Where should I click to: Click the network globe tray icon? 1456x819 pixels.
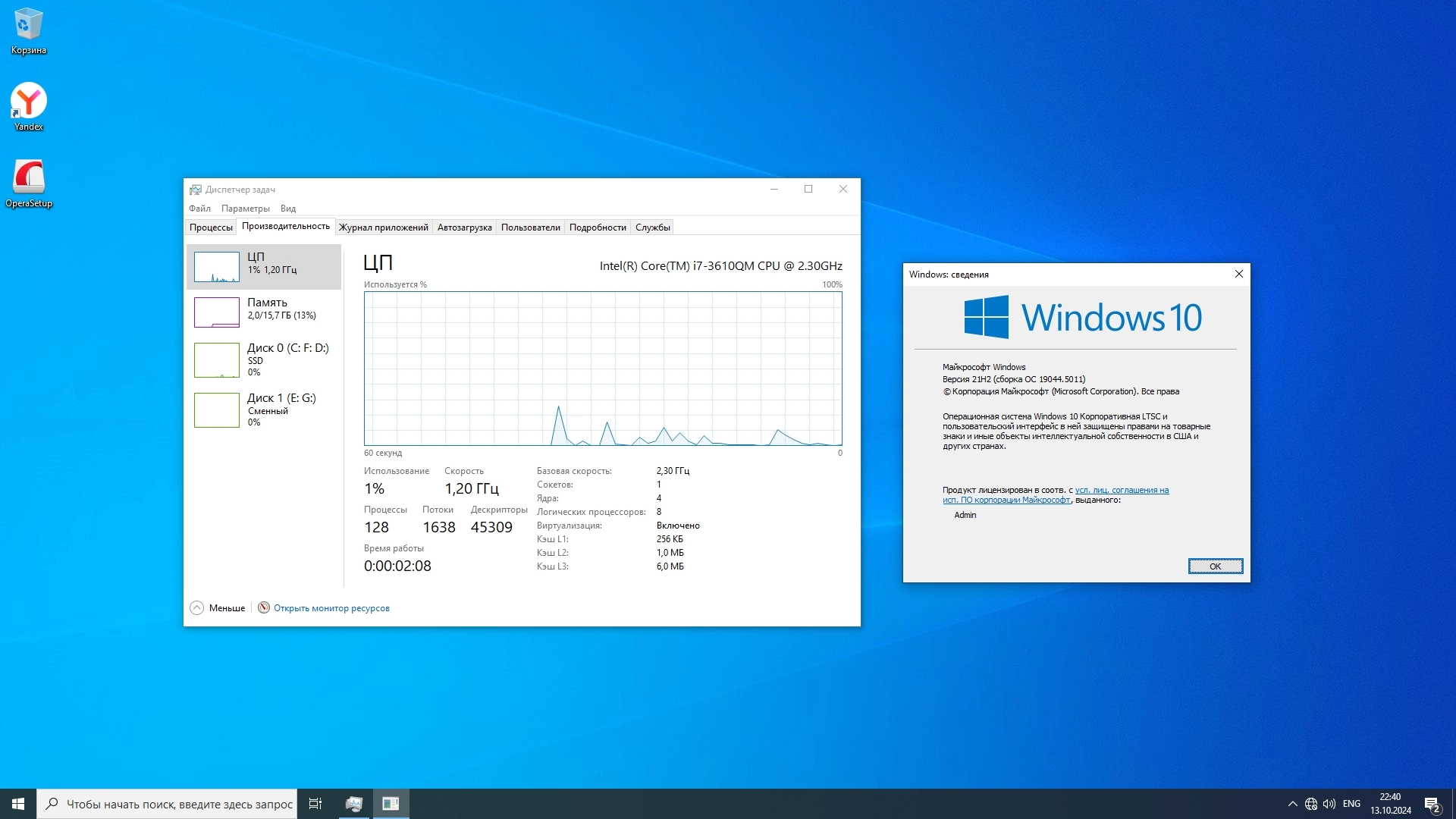click(1311, 804)
